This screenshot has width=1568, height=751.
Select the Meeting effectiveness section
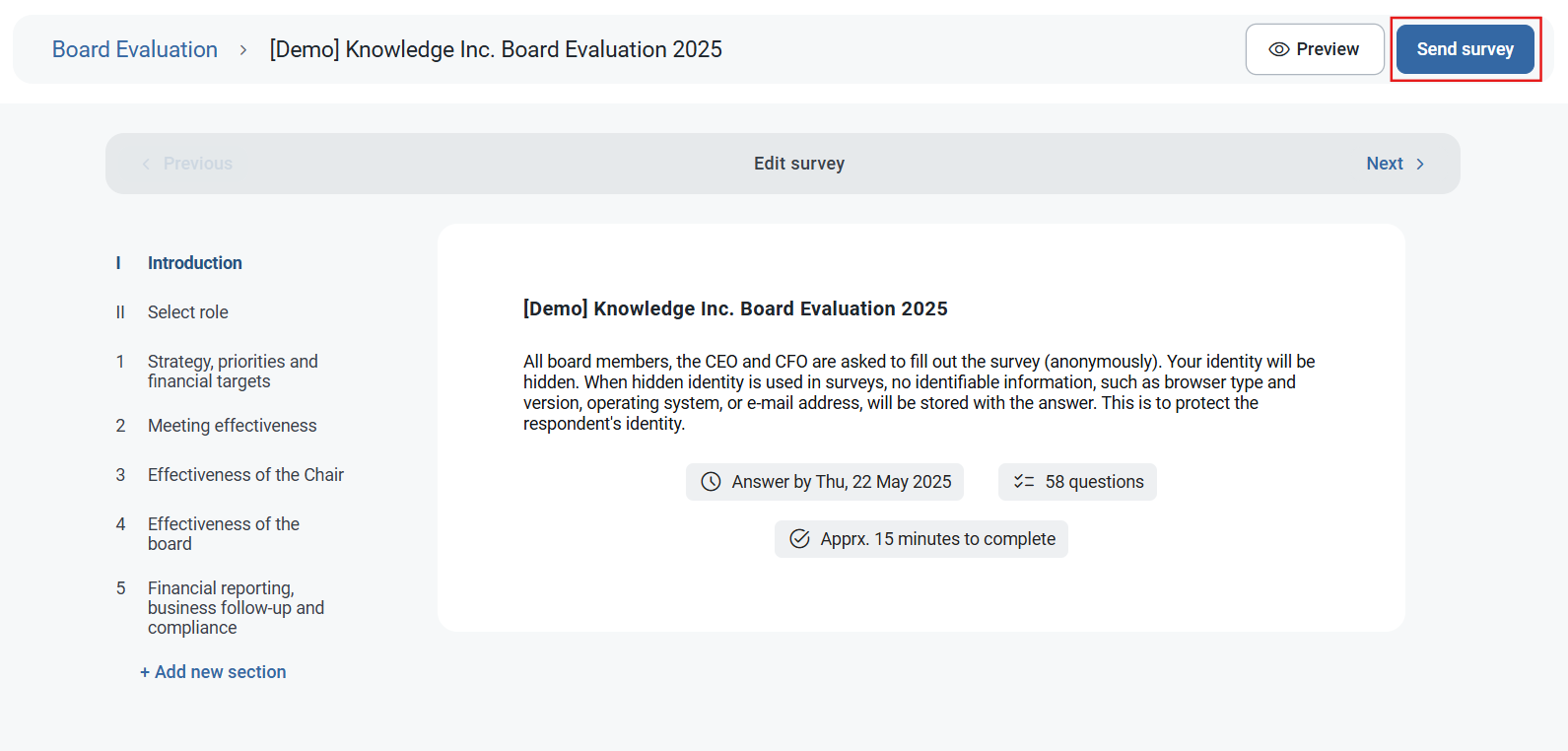click(x=232, y=426)
